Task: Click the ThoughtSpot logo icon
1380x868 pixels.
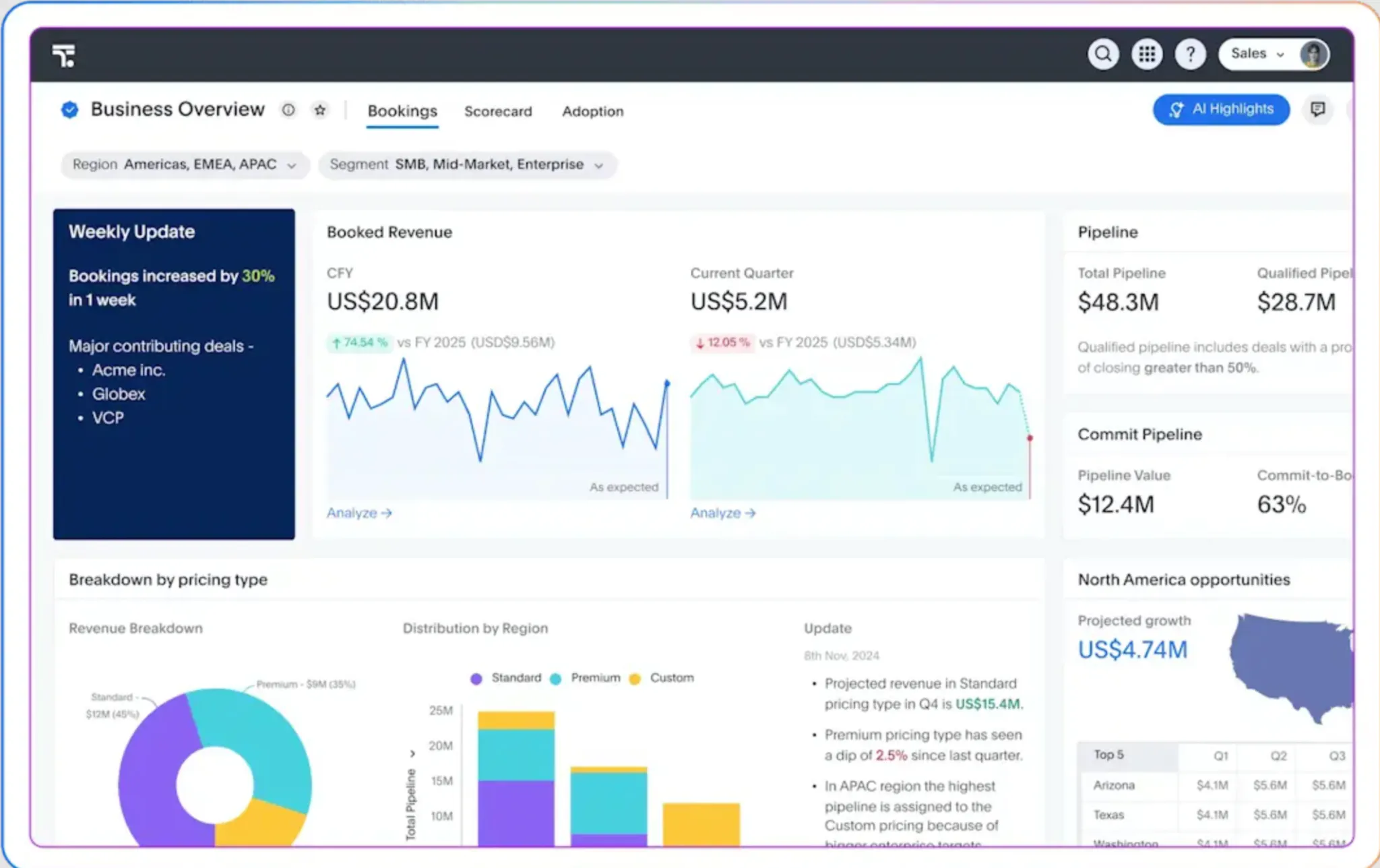Action: 64,55
